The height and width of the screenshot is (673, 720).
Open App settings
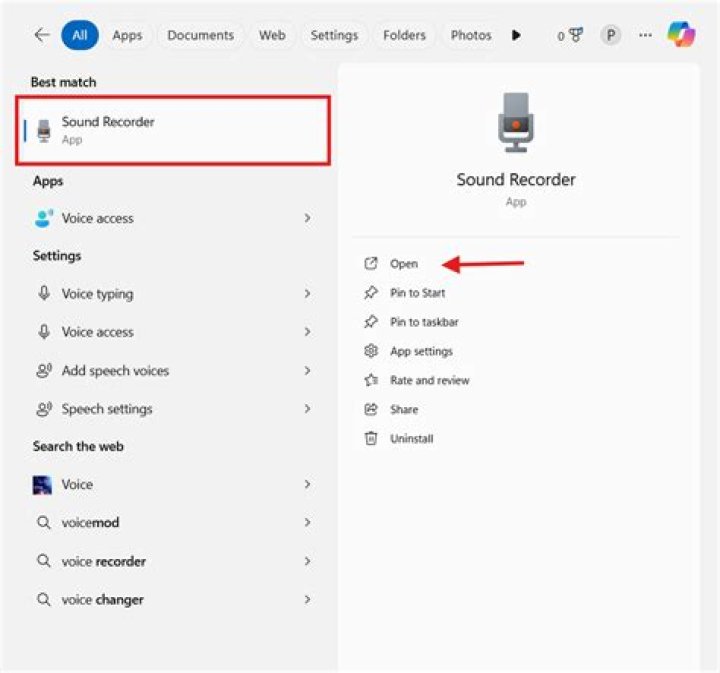coord(422,351)
